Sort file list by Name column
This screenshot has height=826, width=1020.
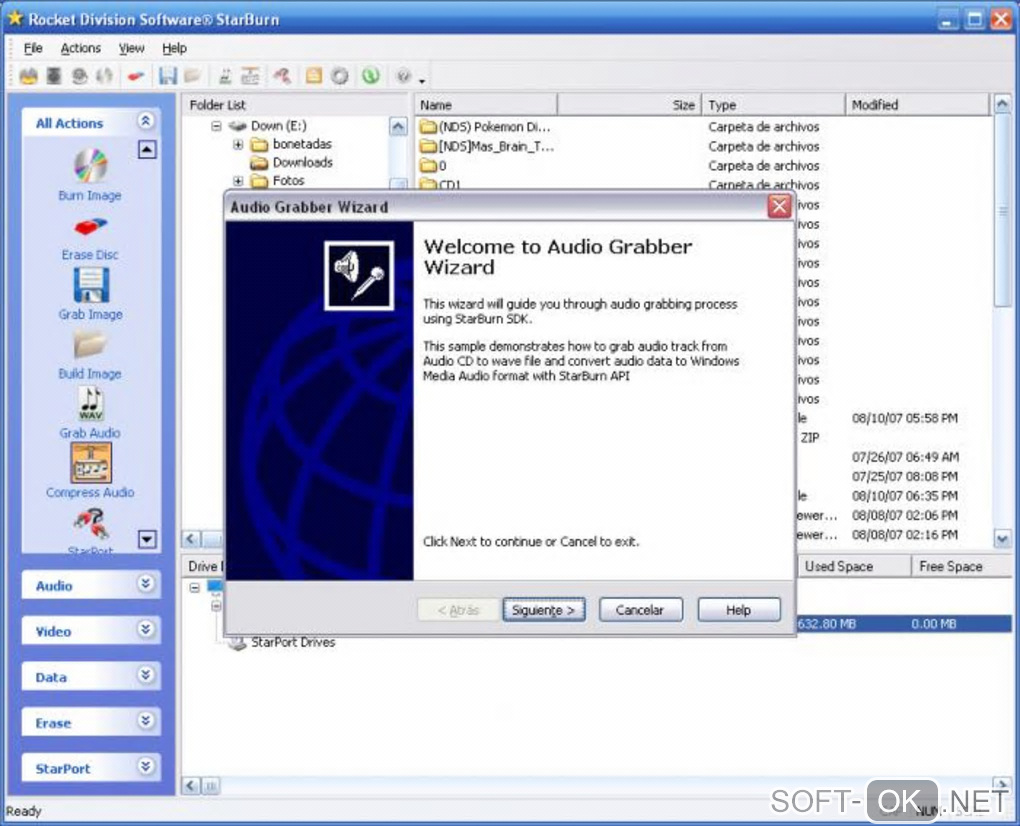[486, 105]
